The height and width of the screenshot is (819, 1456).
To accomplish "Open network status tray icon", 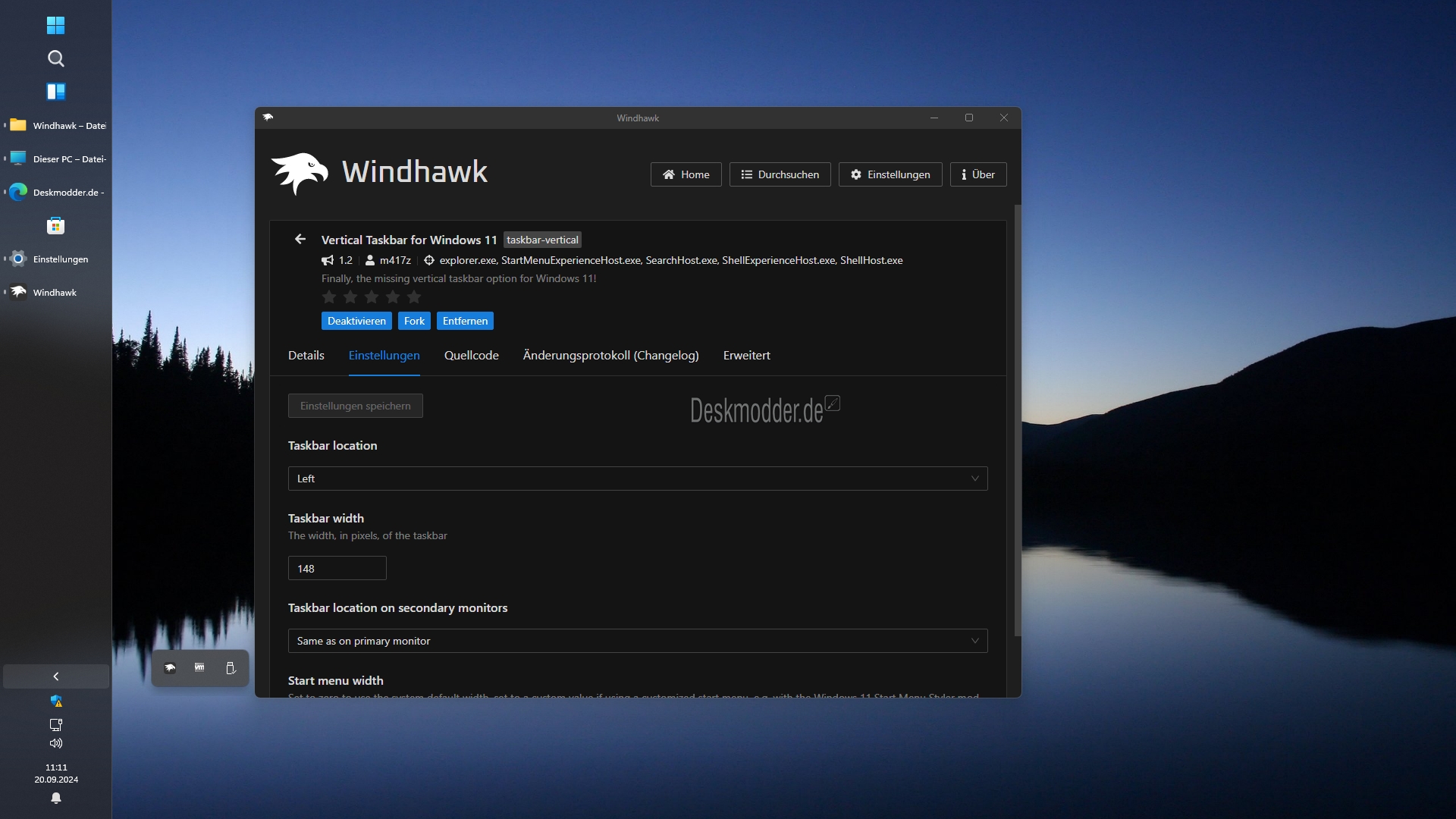I will coord(56,724).
